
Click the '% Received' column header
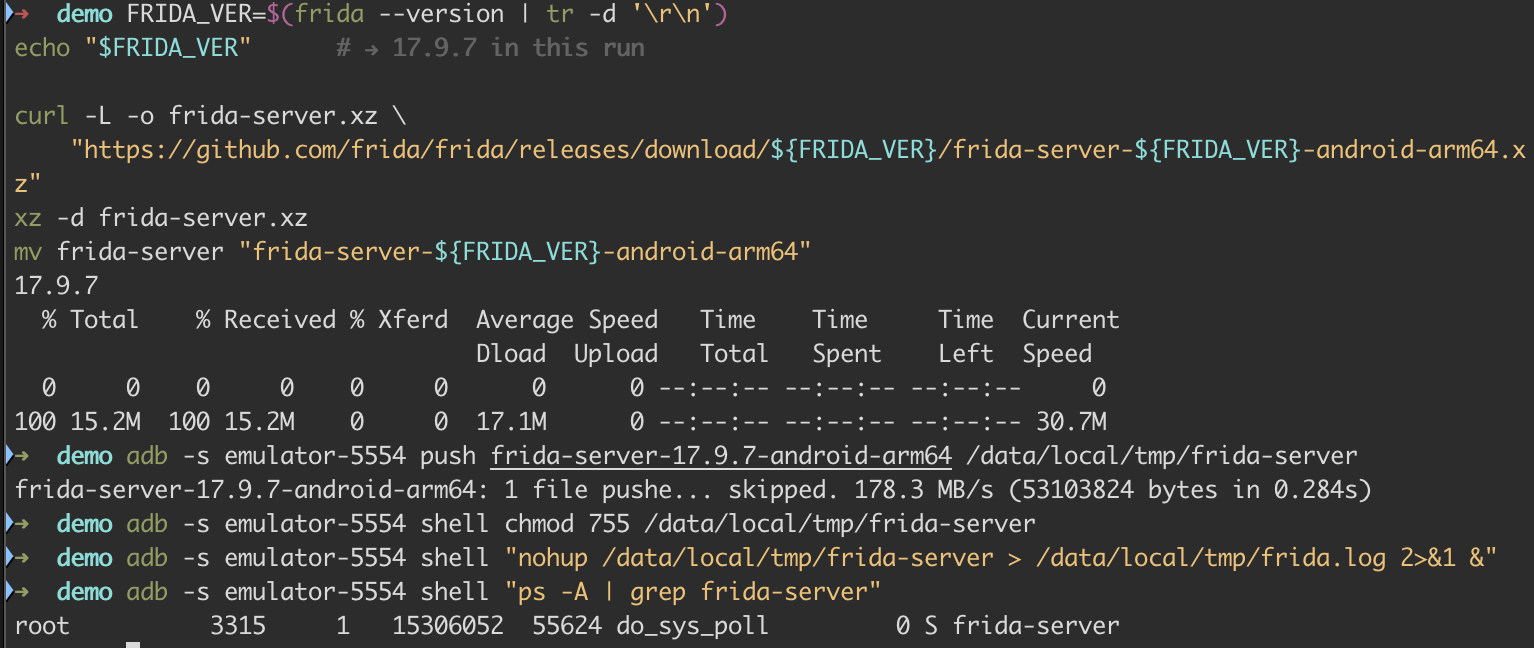266,320
